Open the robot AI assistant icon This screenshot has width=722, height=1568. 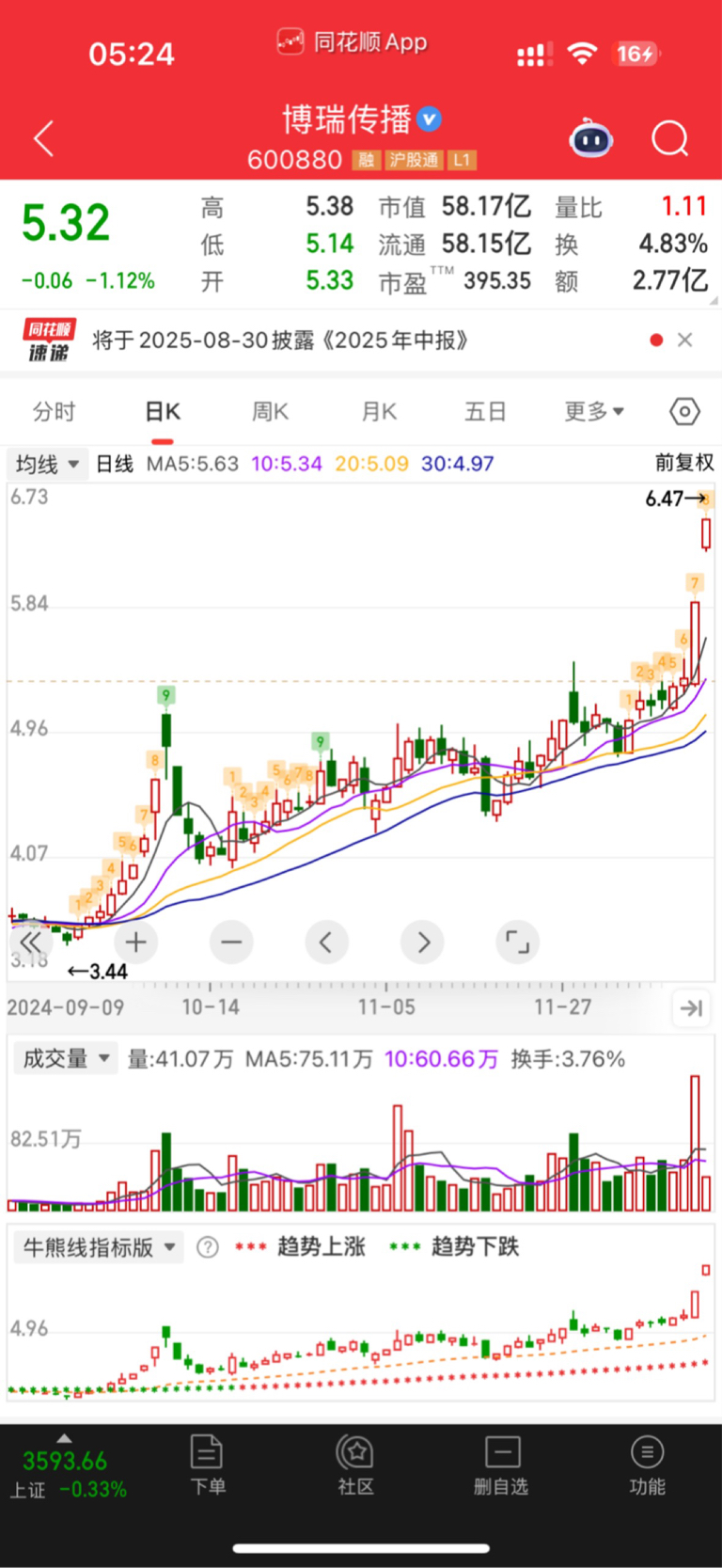pyautogui.click(x=591, y=139)
